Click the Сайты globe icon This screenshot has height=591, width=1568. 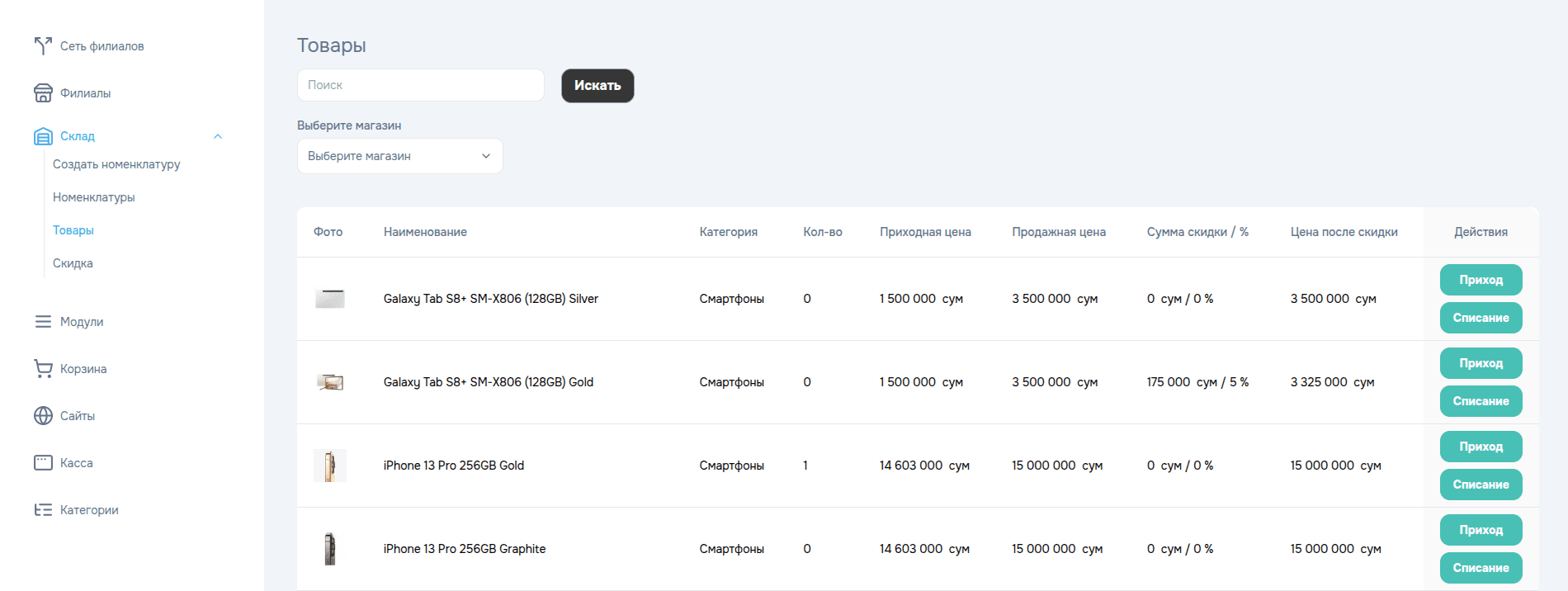(x=43, y=416)
